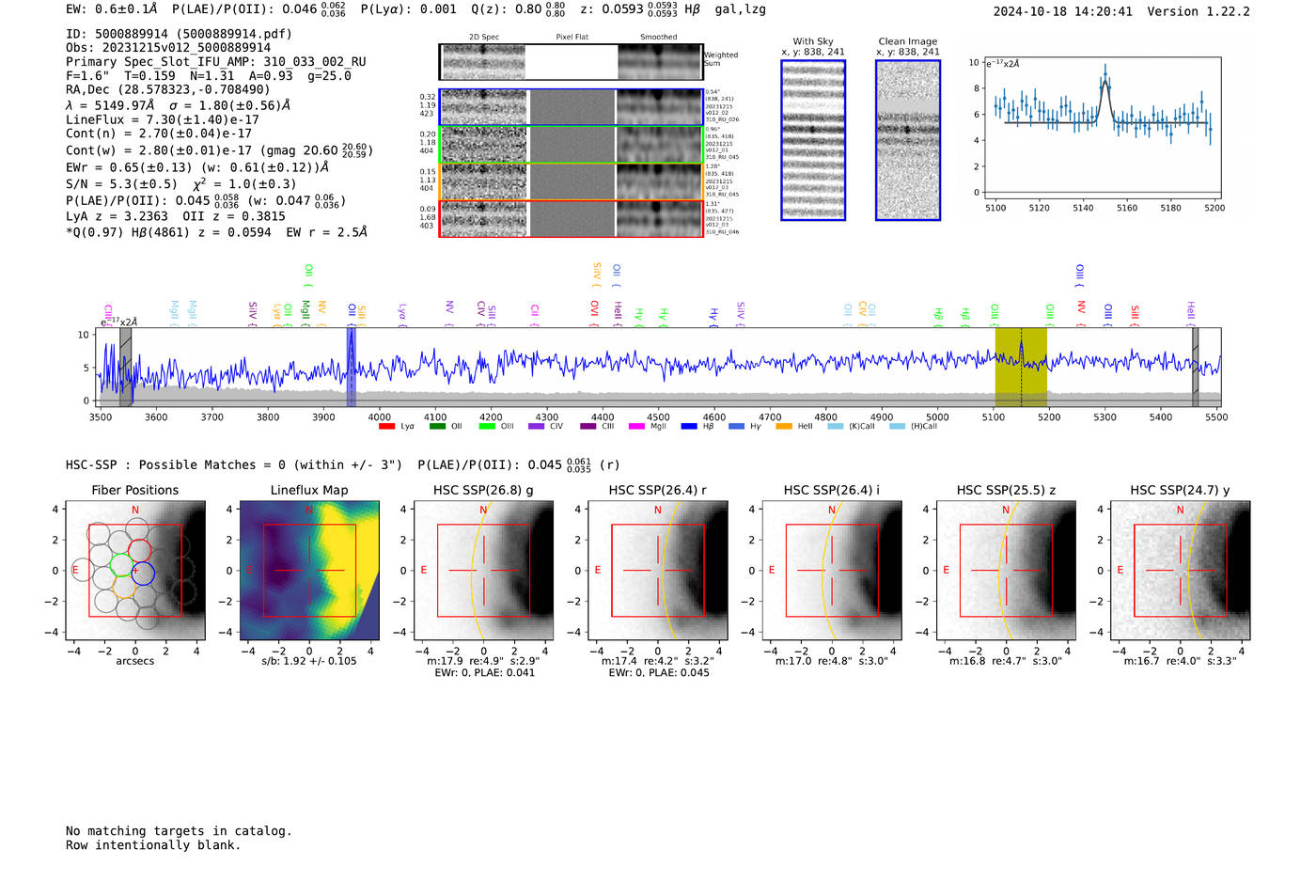1316x896 pixels.
Task: Open the HSC SSP(26.4) r cutout
Action: point(658,570)
